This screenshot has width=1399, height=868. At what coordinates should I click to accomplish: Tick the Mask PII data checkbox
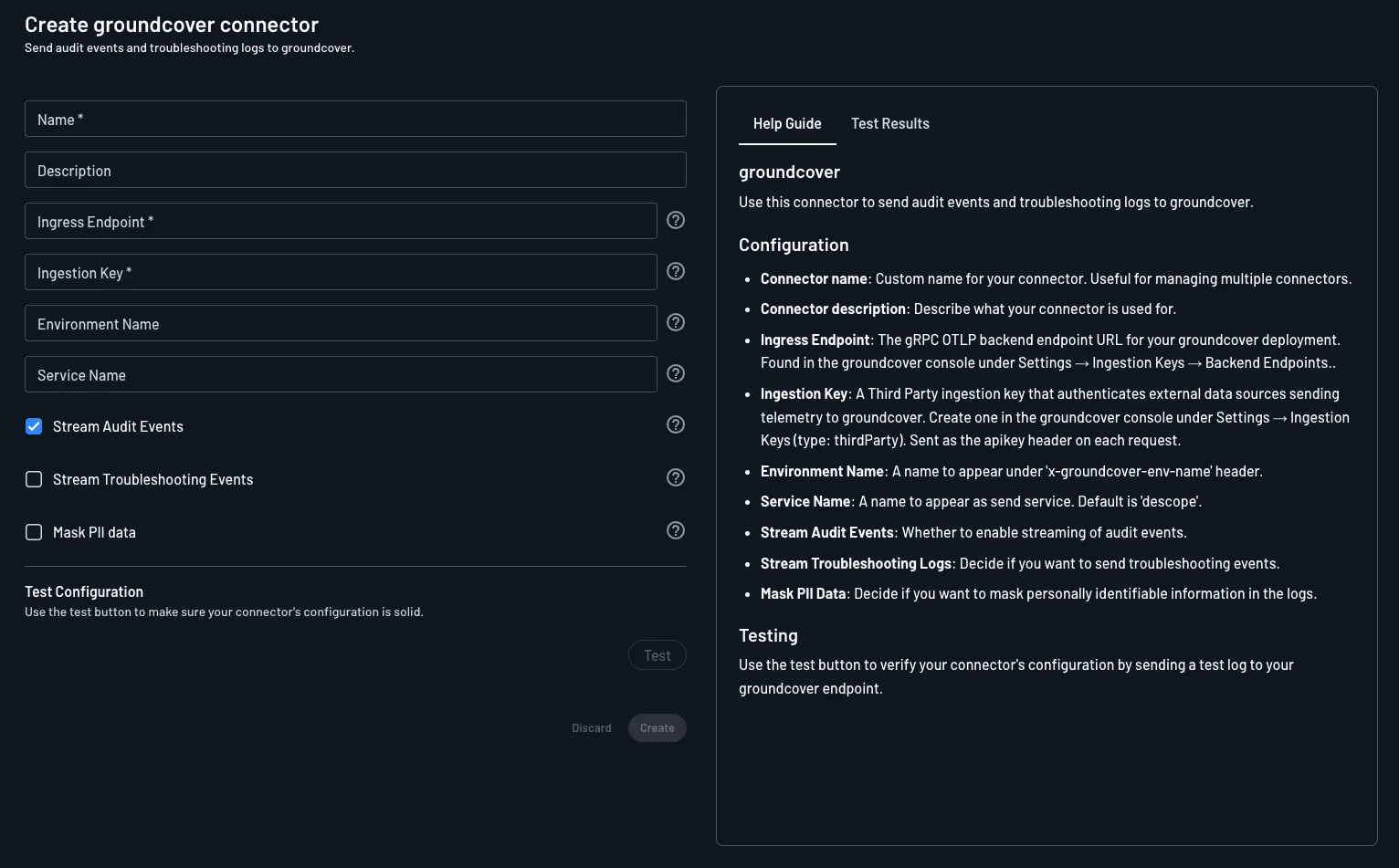click(34, 532)
